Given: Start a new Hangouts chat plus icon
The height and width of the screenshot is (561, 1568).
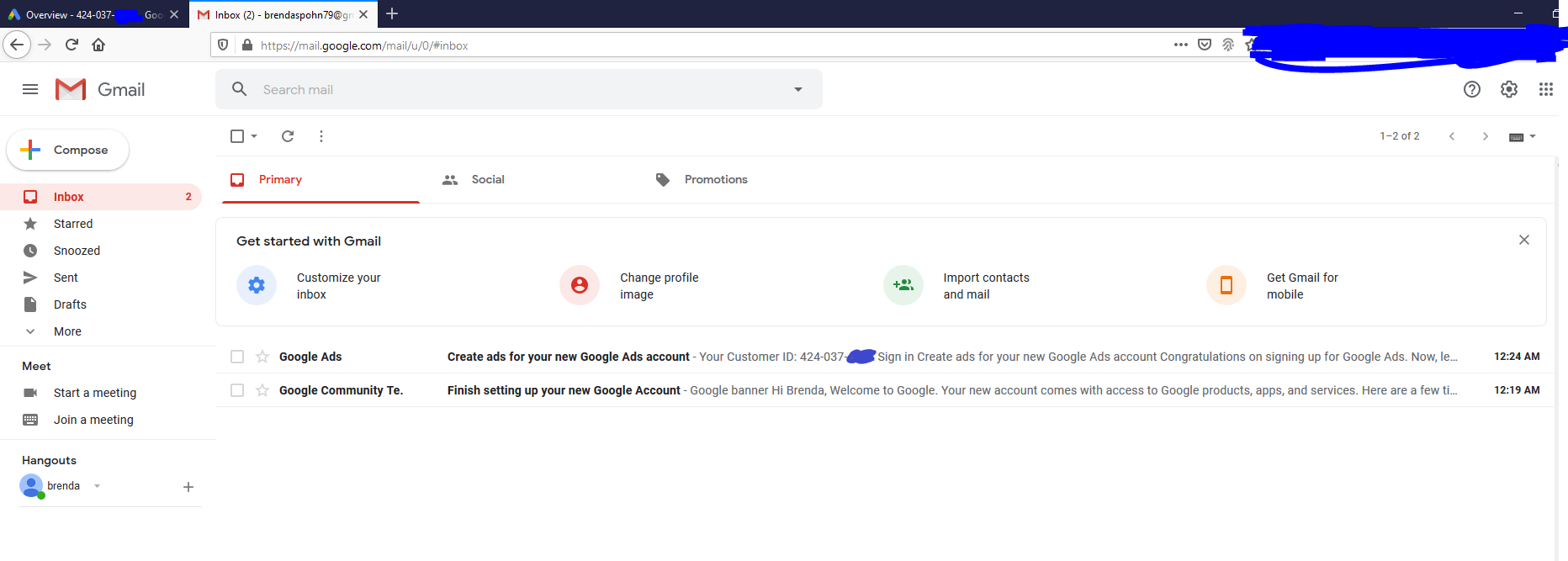Looking at the screenshot, I should 188,487.
